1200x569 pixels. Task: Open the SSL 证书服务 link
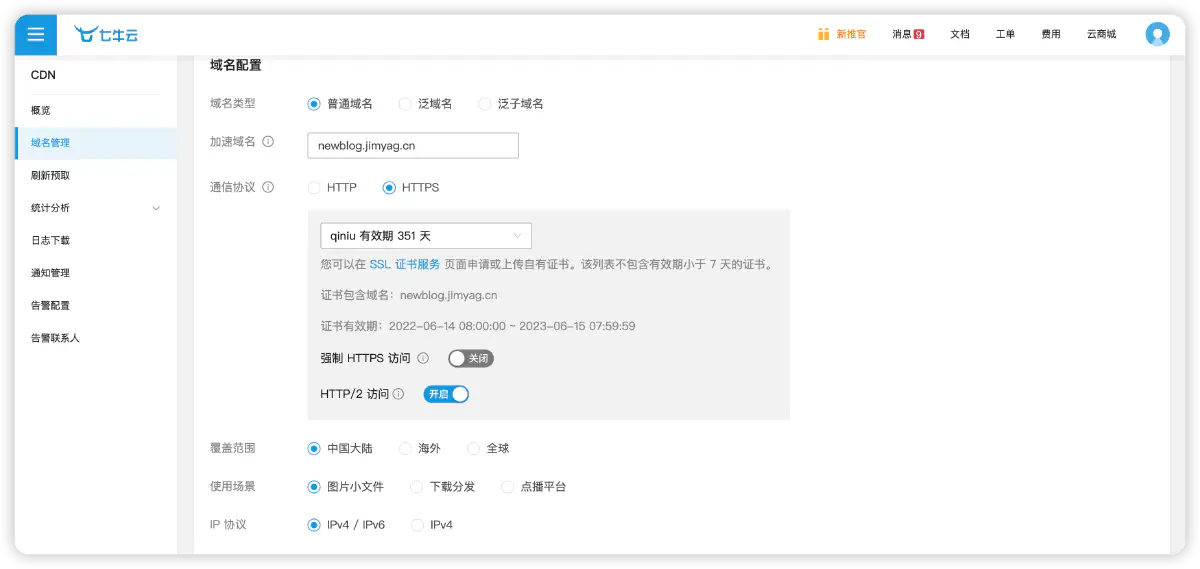(405, 265)
